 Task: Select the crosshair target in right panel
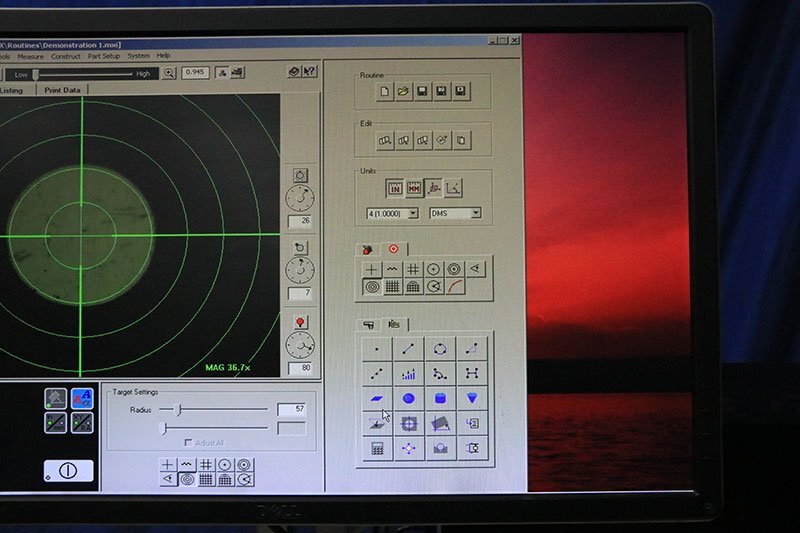click(371, 269)
